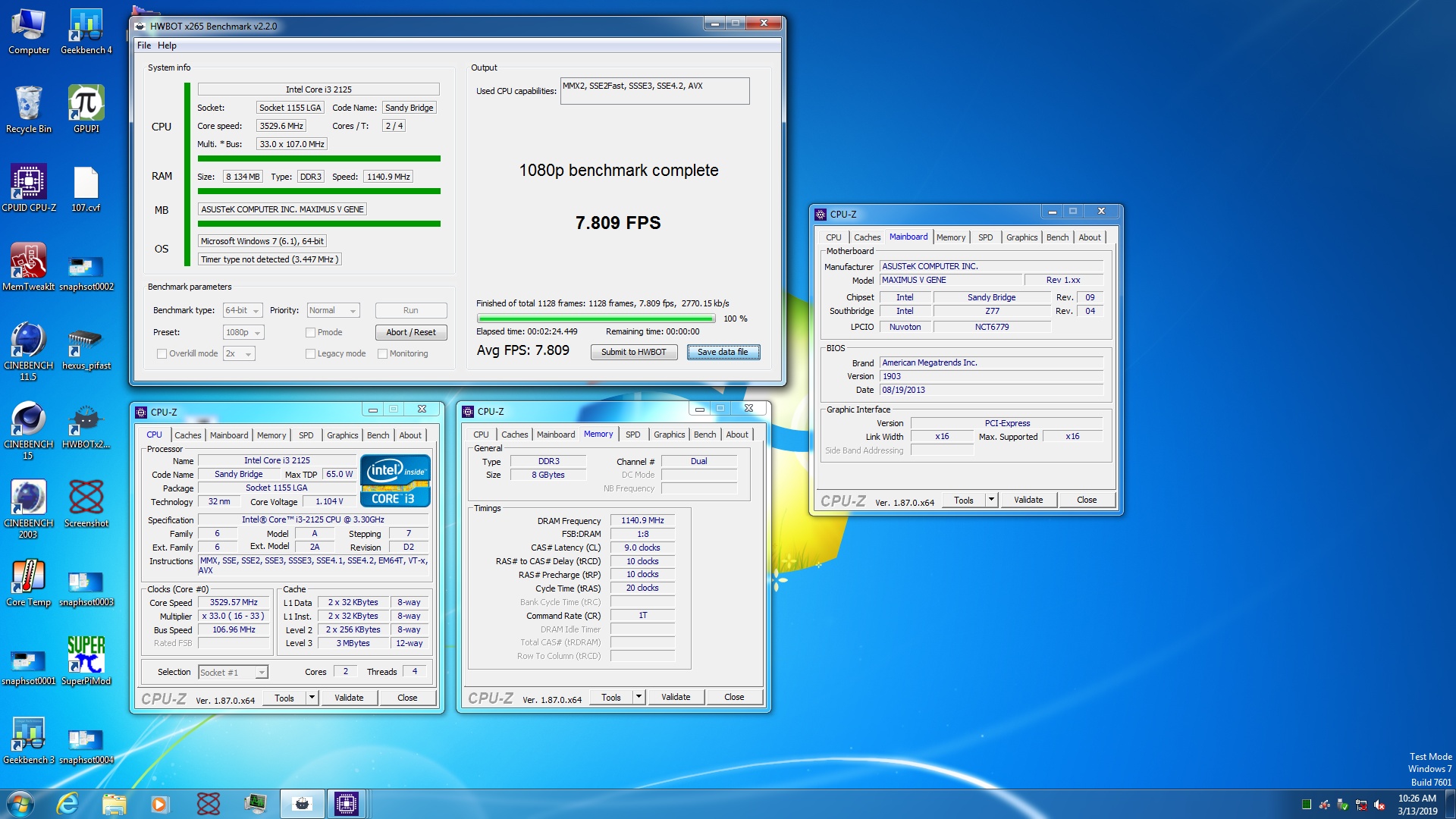Click the taskbar clock showing 10:26 AM
The width and height of the screenshot is (1456, 819).
point(1417,805)
